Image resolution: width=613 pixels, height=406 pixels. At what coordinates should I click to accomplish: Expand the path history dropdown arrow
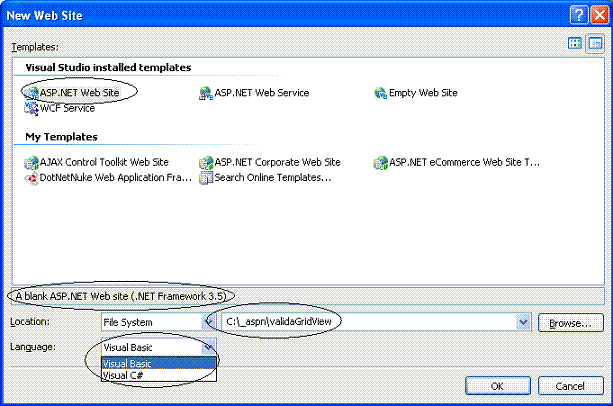tap(523, 322)
